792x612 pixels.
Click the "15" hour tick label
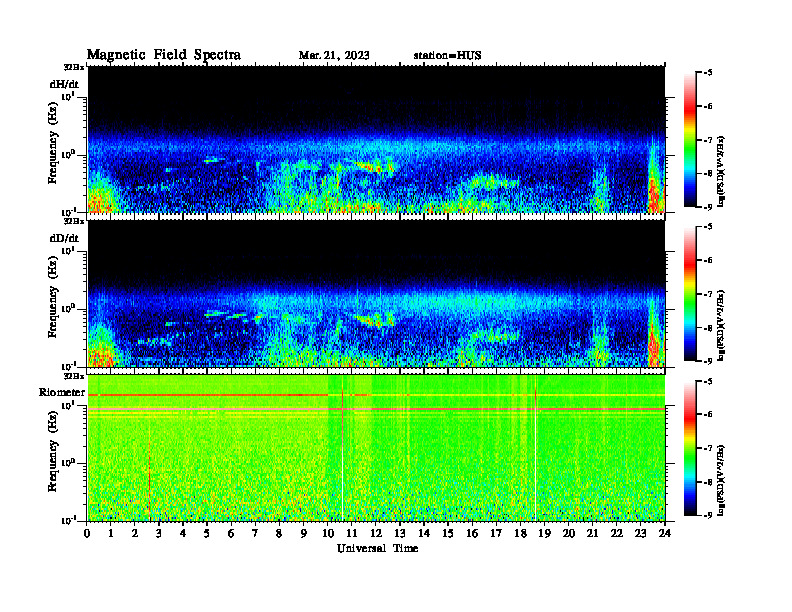tap(448, 533)
